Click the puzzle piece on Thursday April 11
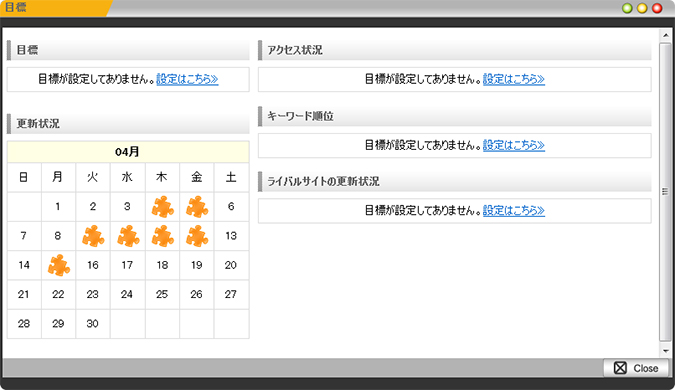Viewport: 675px width, 390px height. [x=163, y=236]
